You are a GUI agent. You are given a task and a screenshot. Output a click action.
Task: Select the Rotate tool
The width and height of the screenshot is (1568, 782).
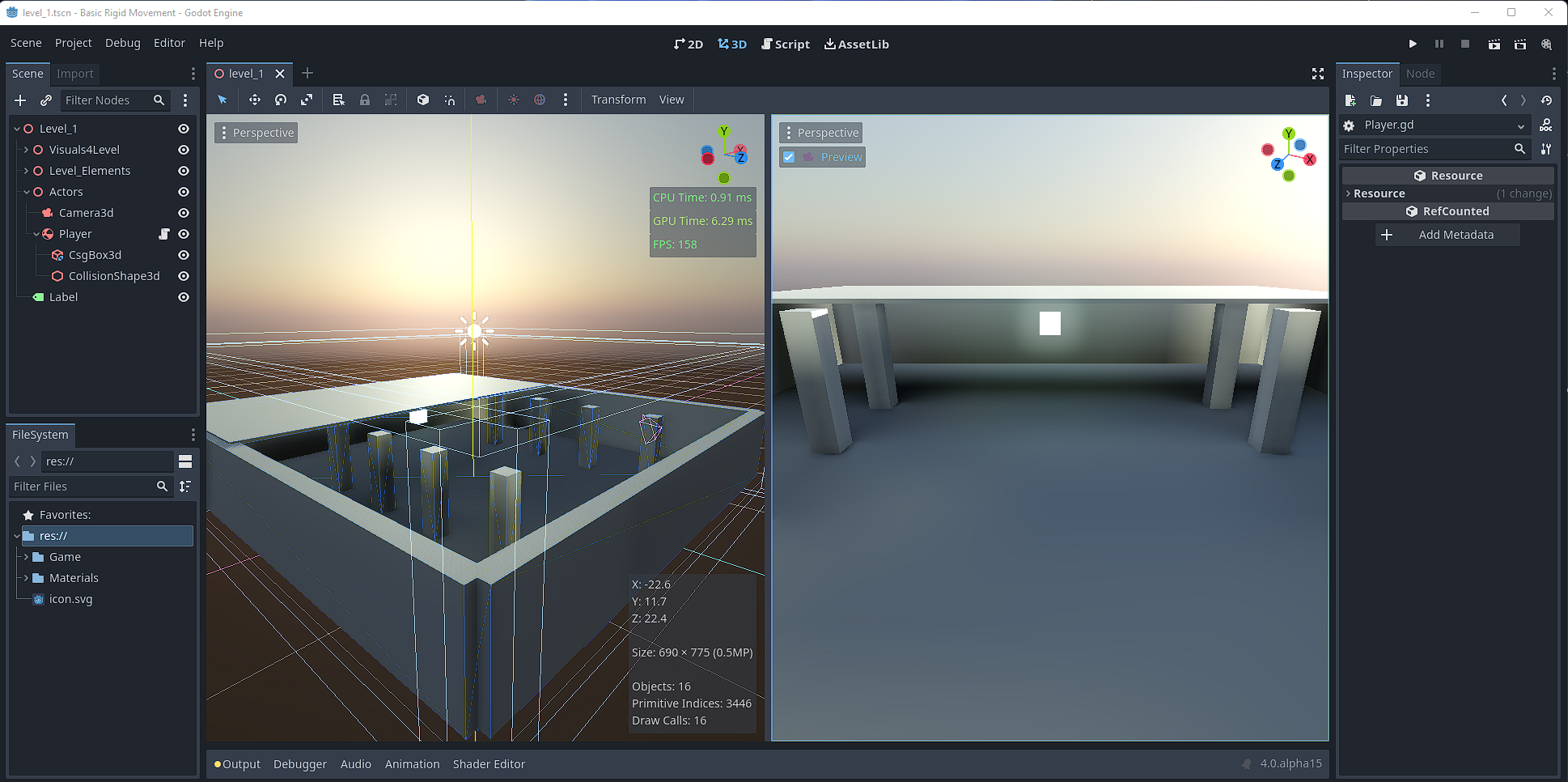281,100
